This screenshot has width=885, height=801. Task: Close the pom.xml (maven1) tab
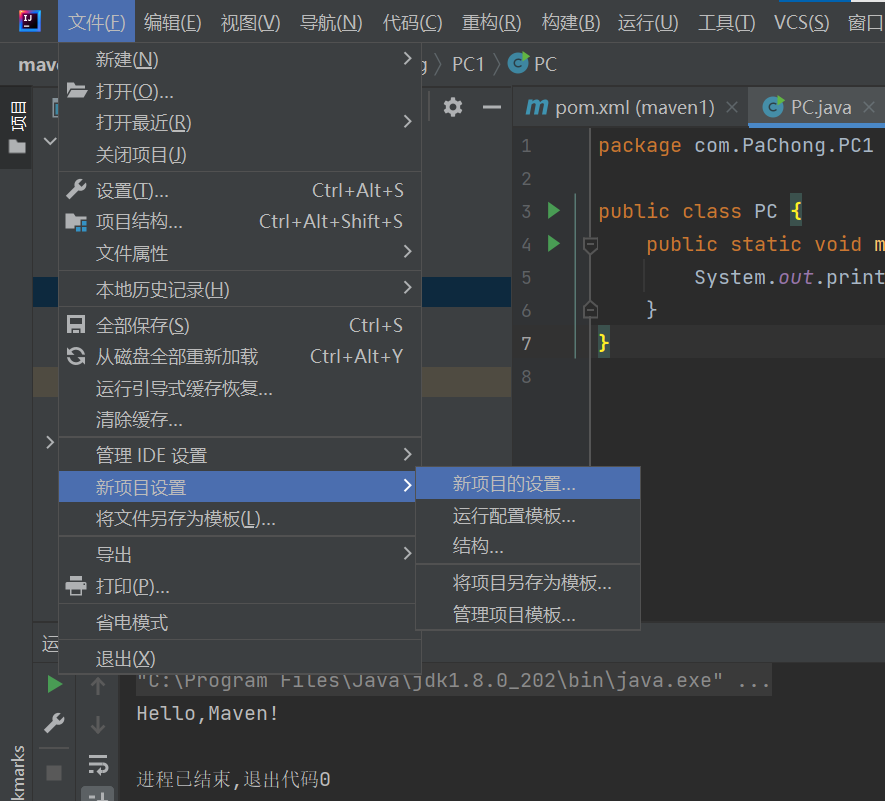pyautogui.click(x=732, y=107)
